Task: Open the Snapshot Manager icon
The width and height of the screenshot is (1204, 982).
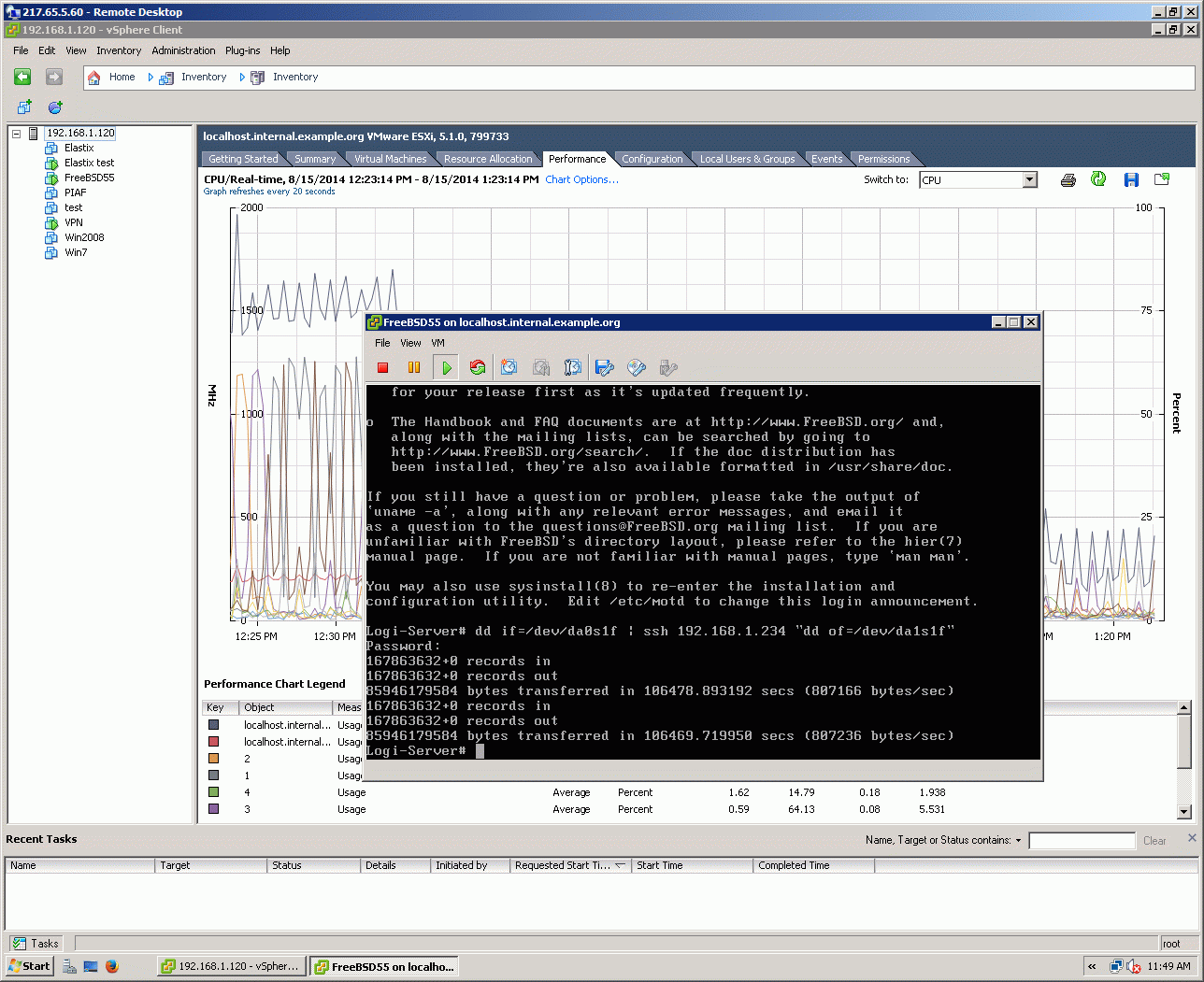Action: [x=573, y=367]
